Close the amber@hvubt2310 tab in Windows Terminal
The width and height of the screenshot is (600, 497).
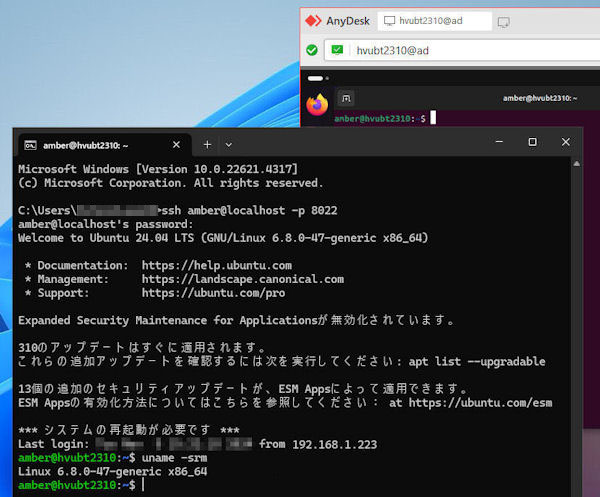(x=176, y=145)
